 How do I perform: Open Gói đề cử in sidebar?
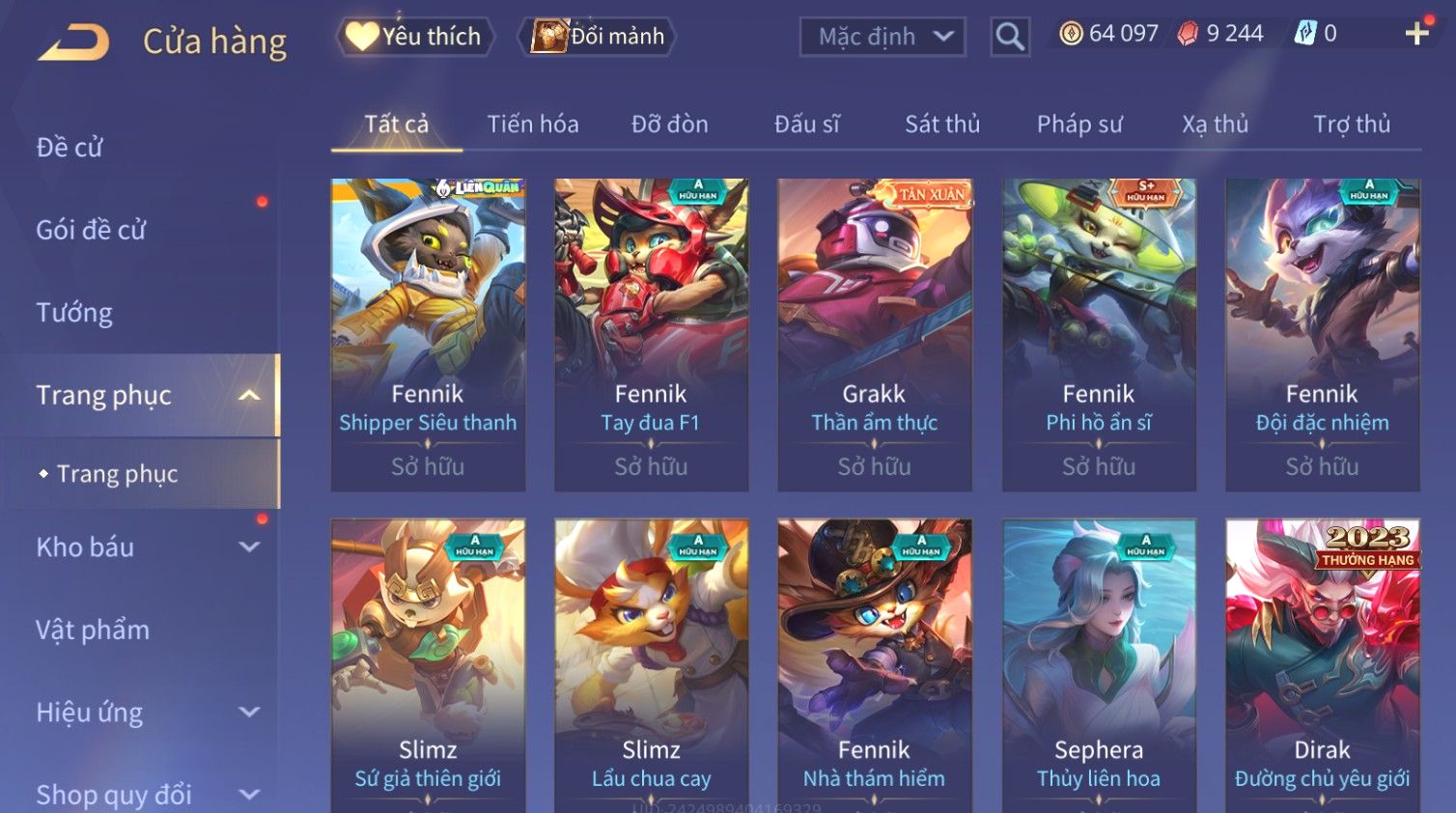tap(91, 230)
